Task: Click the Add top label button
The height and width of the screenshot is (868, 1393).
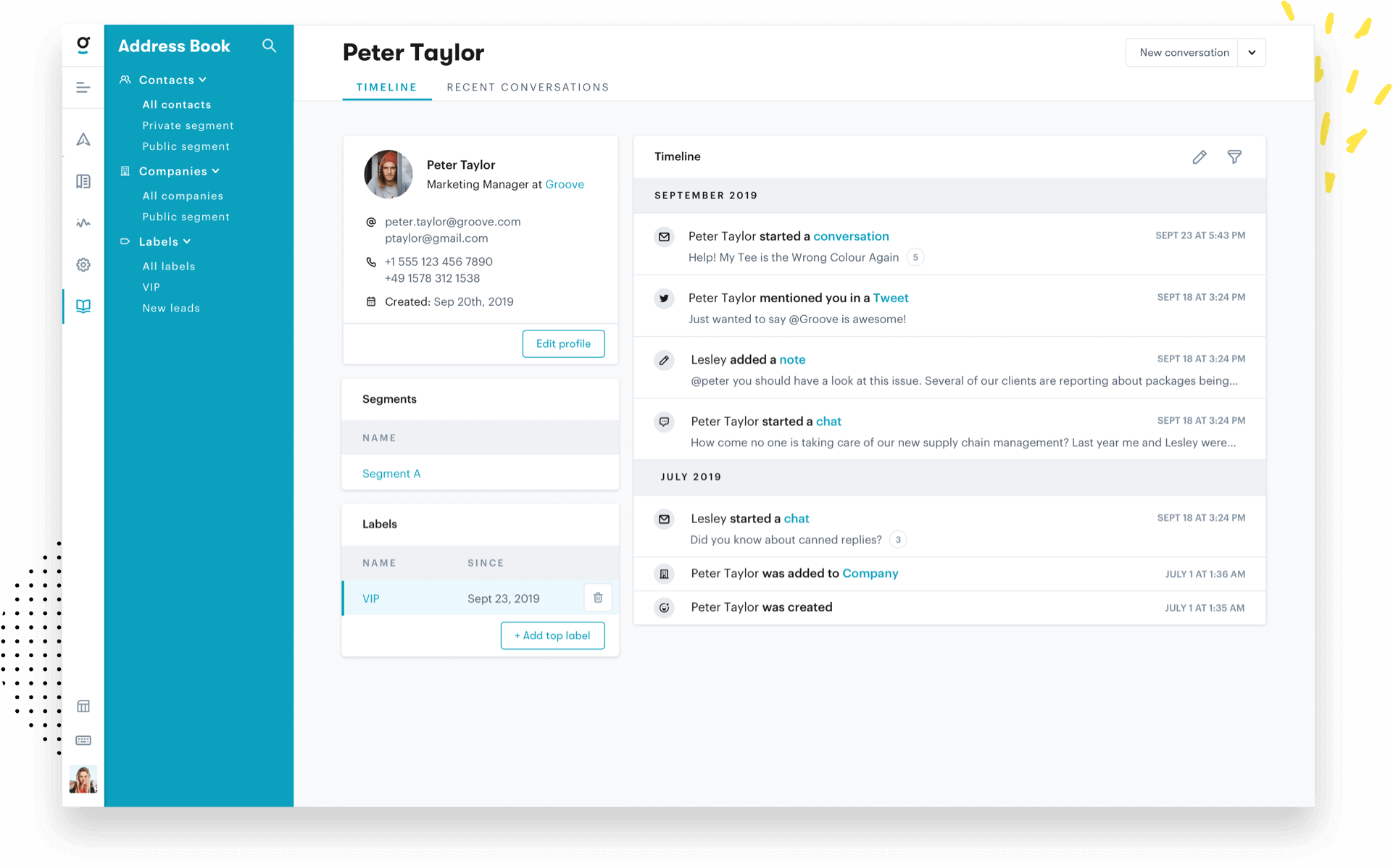Action: [x=552, y=635]
